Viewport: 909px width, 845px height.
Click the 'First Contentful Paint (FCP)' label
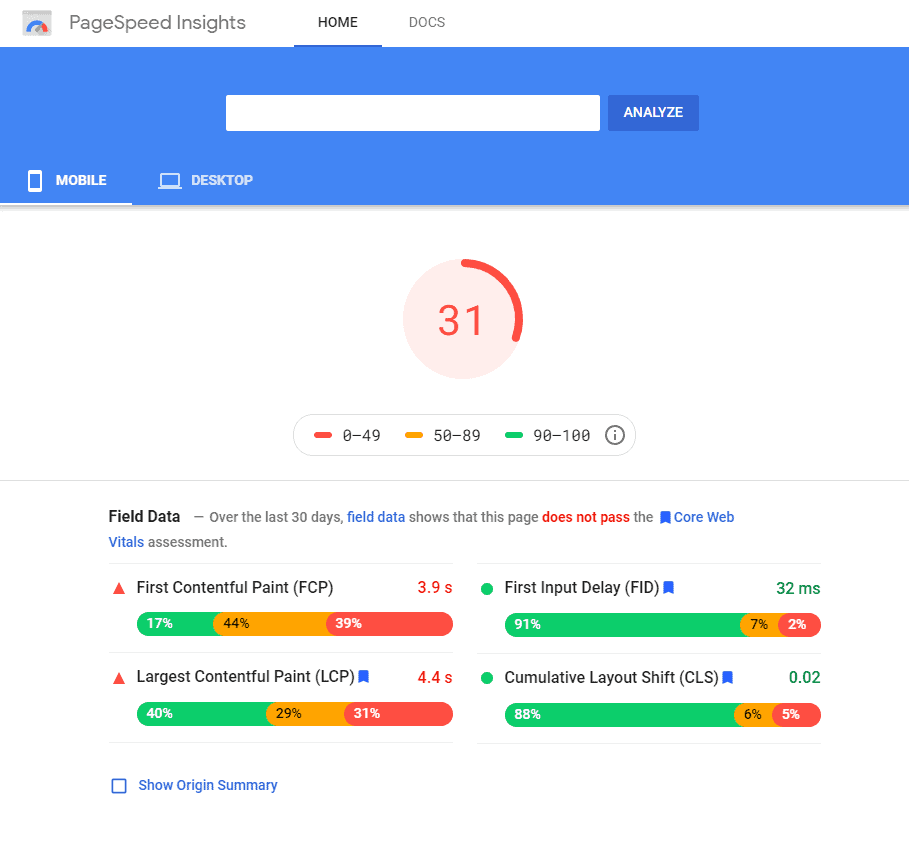(235, 588)
